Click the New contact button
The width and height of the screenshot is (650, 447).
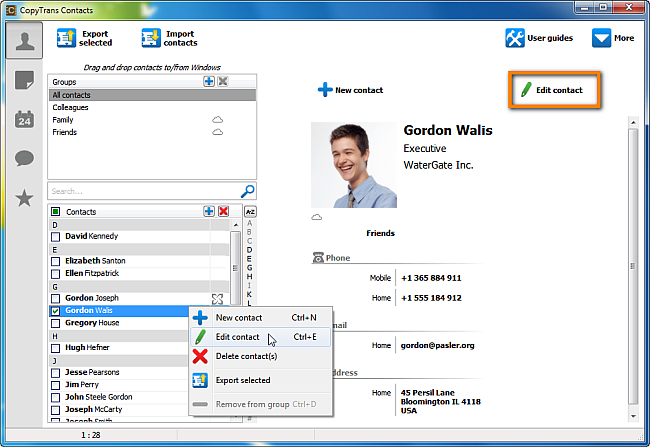350,90
